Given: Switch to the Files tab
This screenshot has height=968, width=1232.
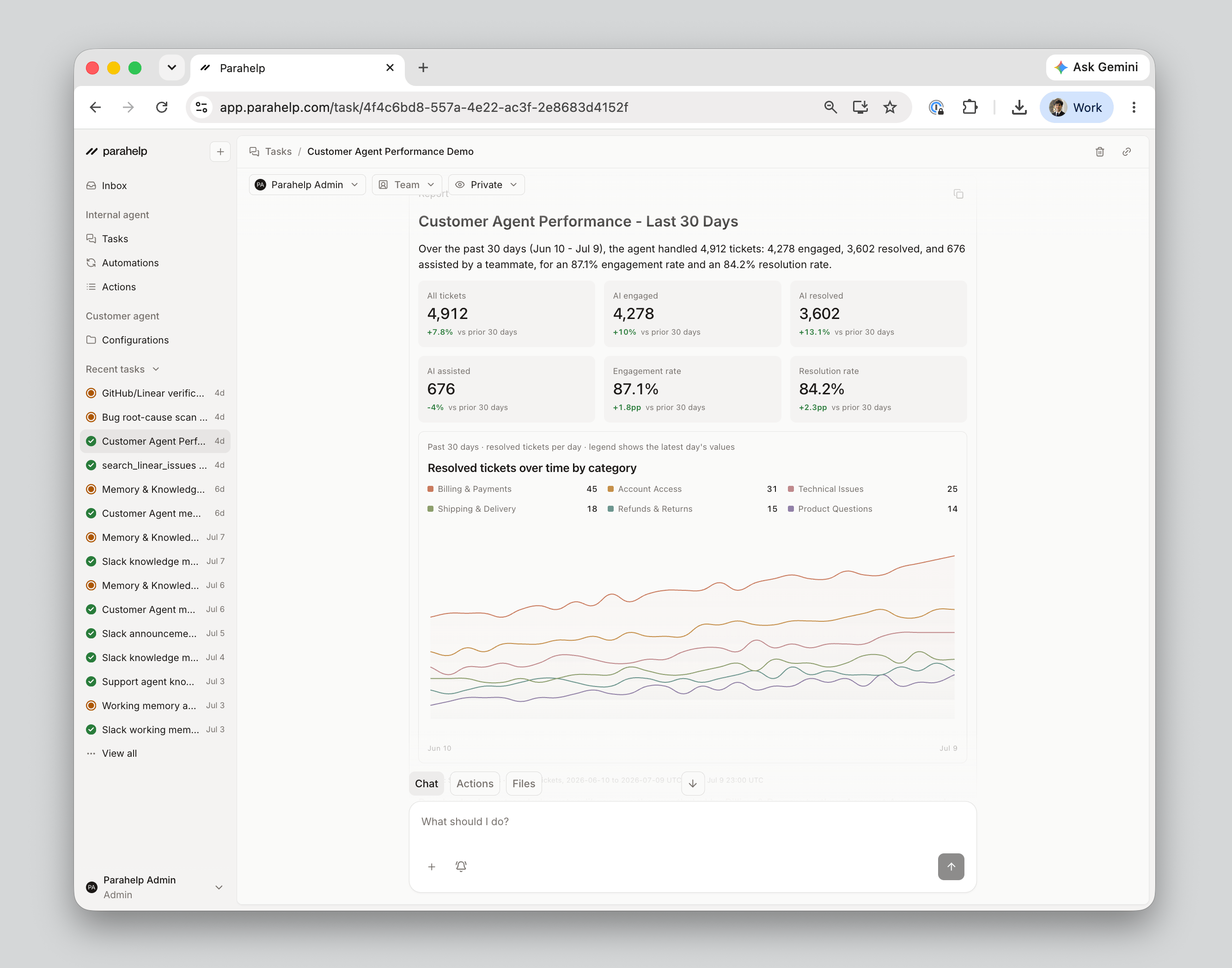Looking at the screenshot, I should 524,783.
